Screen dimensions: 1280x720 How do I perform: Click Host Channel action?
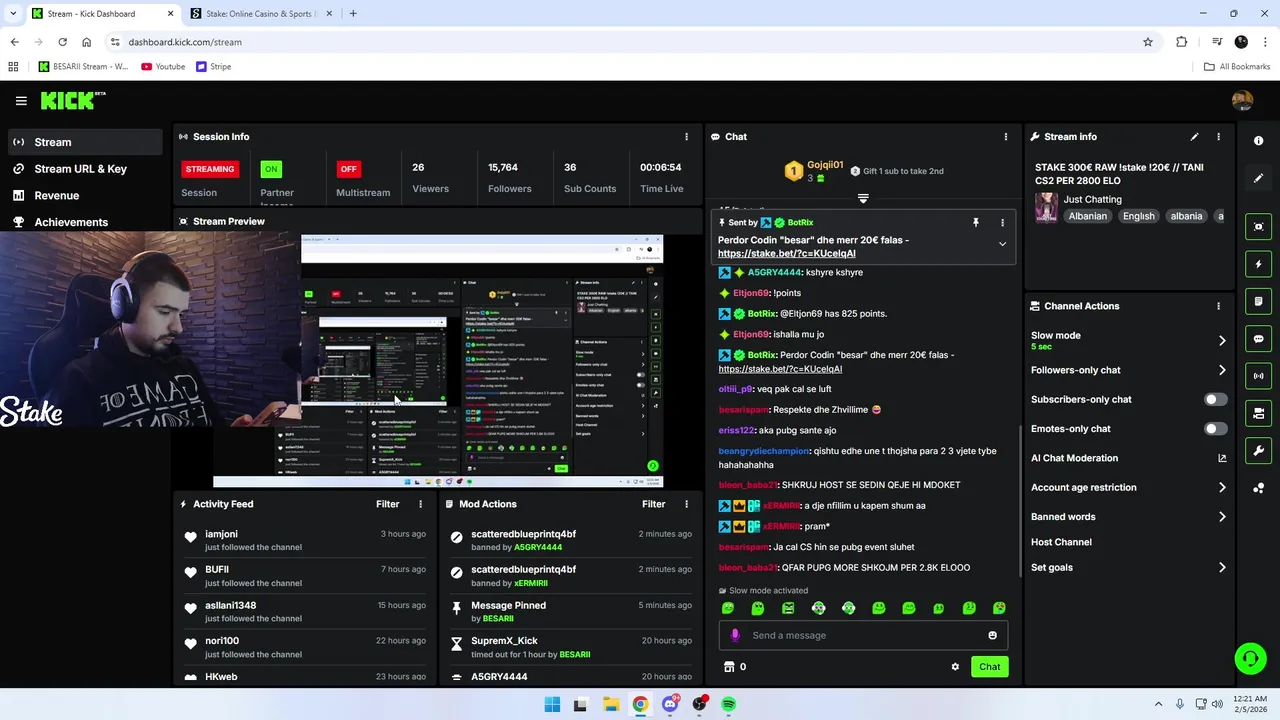1061,542
